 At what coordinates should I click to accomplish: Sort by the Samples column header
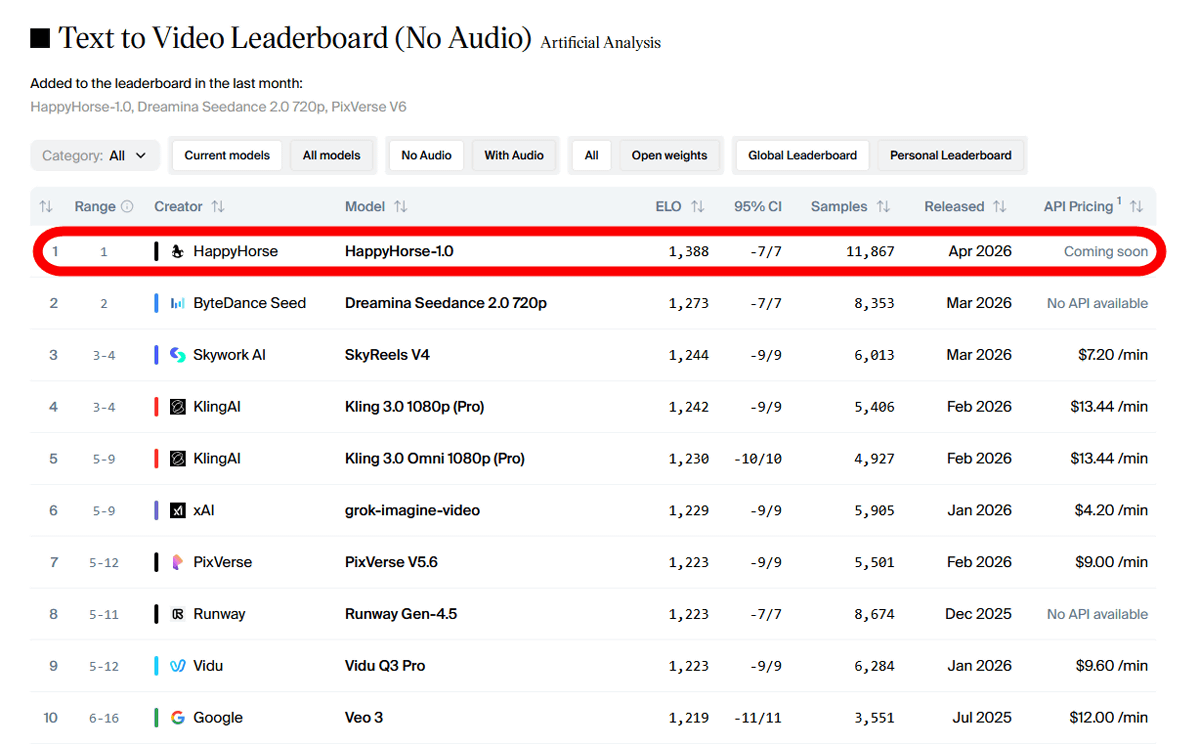[x=839, y=207]
